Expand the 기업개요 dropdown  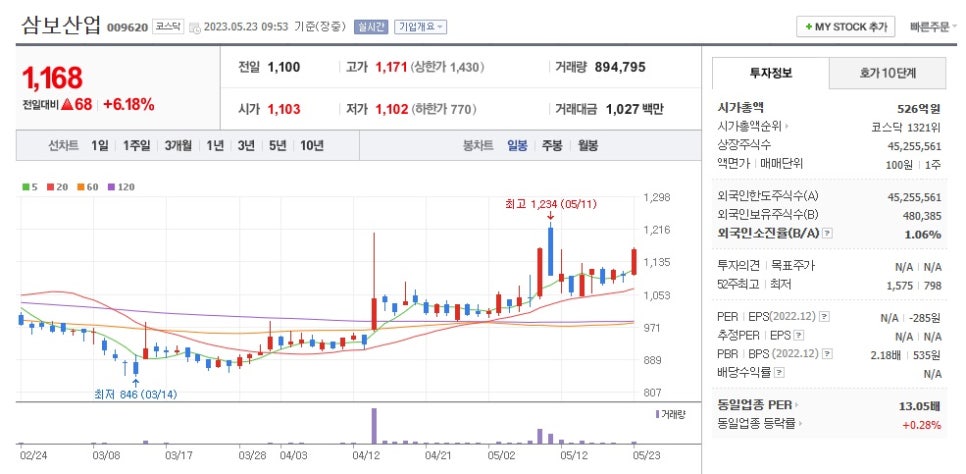coord(421,27)
